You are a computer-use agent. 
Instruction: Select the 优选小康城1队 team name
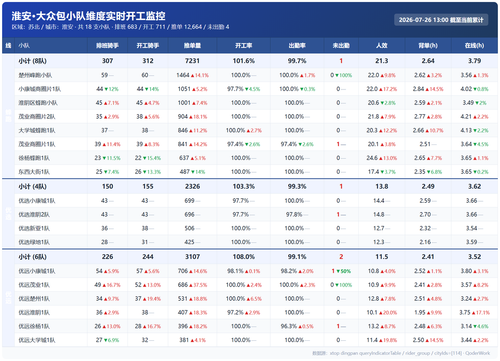(x=37, y=201)
